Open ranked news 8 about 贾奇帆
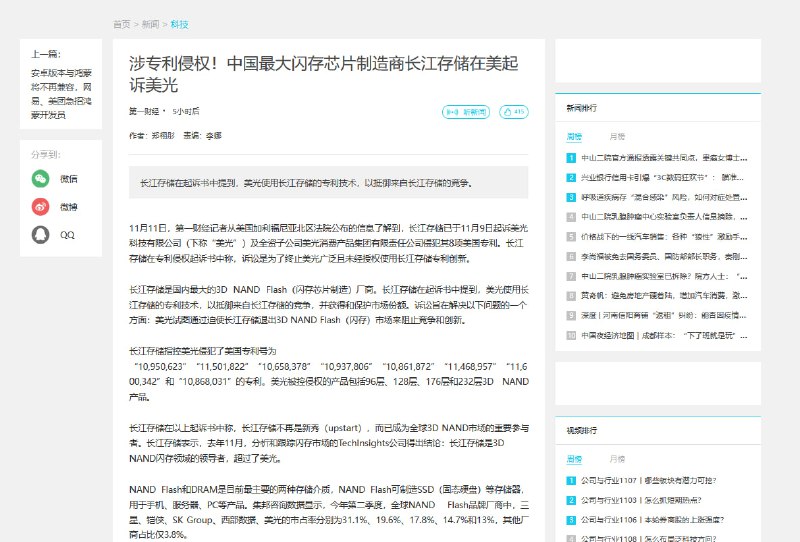800x542 pixels. pos(664,296)
